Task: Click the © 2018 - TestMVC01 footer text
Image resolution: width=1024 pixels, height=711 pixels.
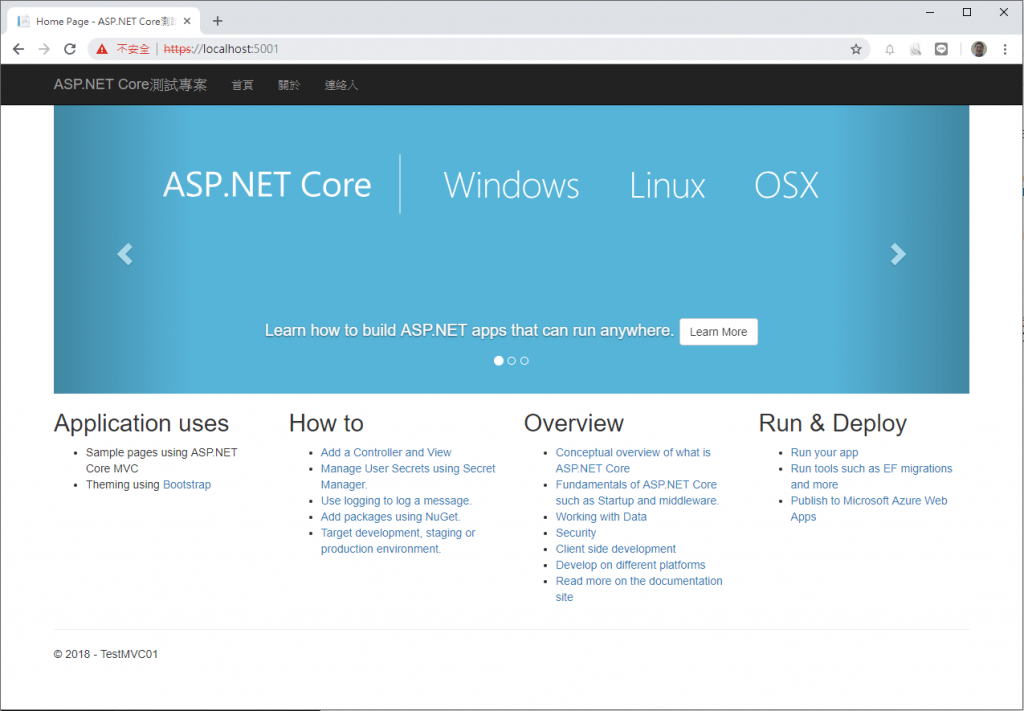Action: coord(106,654)
